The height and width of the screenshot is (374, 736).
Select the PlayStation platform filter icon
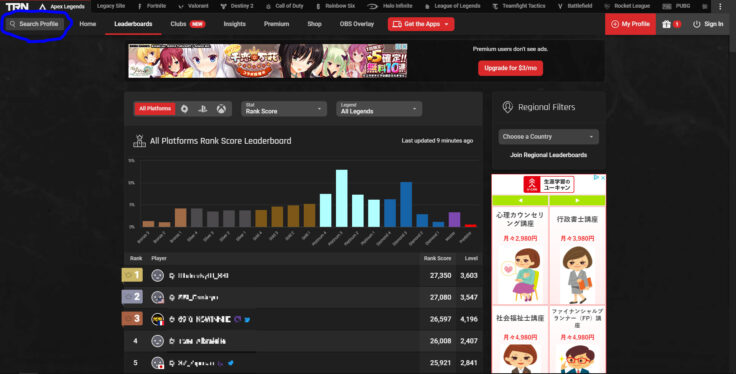[x=202, y=109]
